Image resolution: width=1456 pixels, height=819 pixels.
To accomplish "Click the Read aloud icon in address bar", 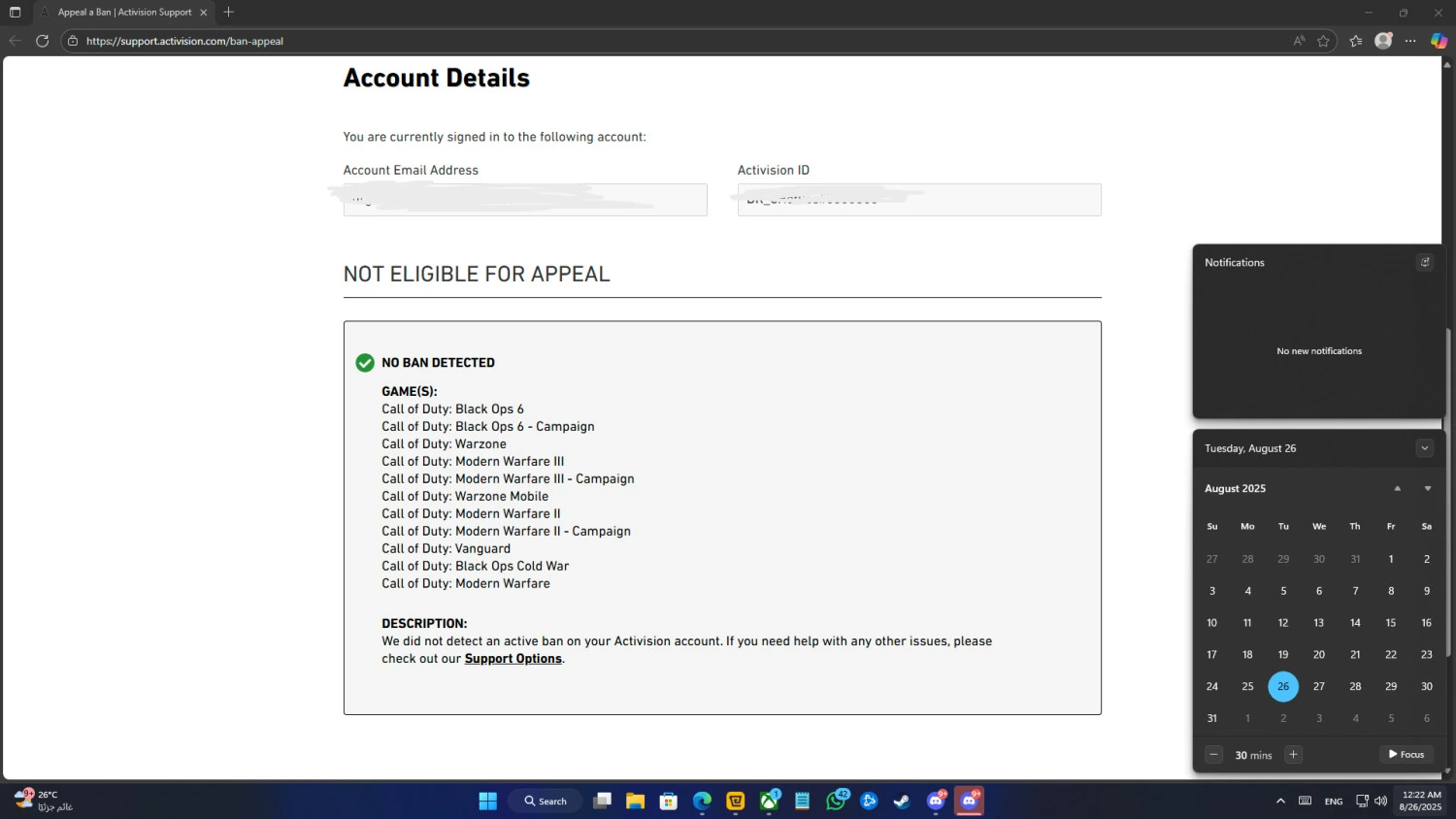I will [x=1299, y=41].
